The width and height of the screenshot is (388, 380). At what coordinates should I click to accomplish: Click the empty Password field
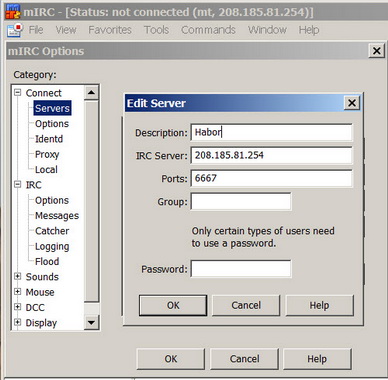pos(241,269)
